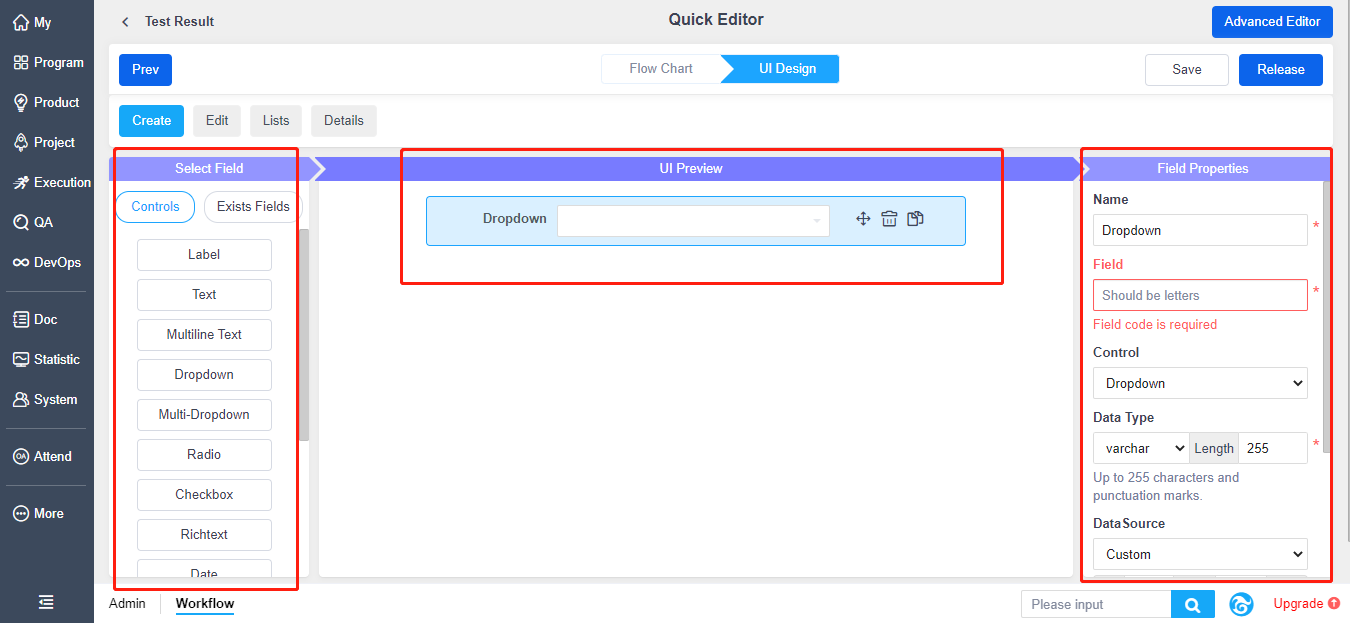Click the copy icon beside Dropdown field
Image resolution: width=1350 pixels, height=623 pixels.
pos(915,219)
